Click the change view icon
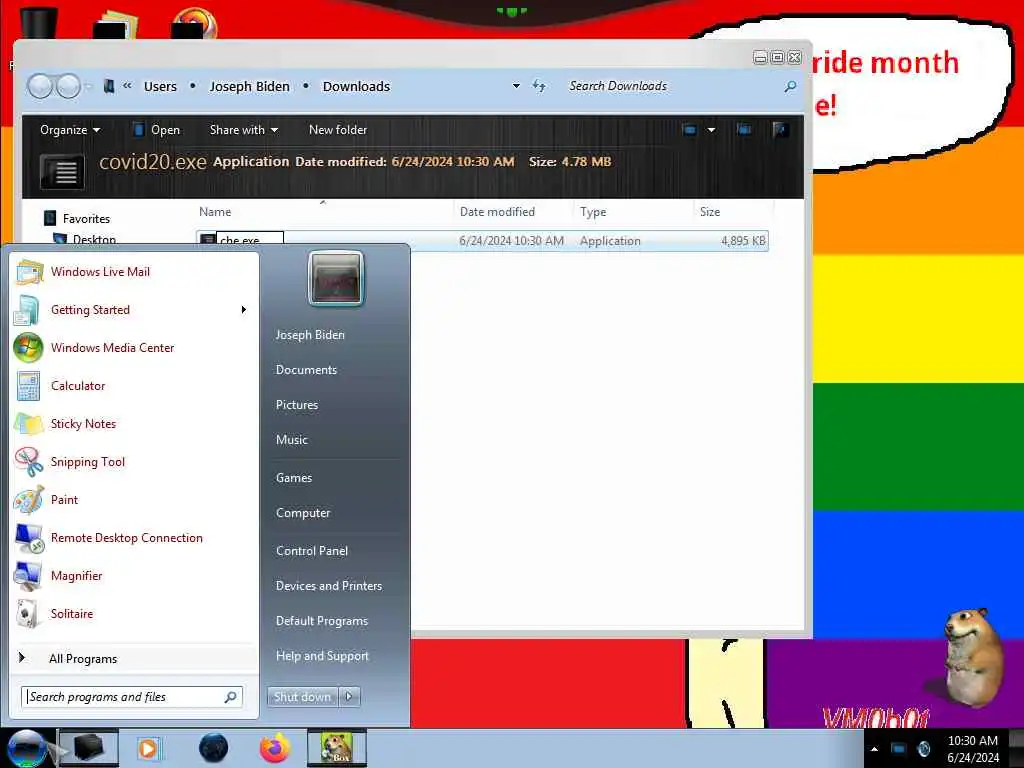 (690, 129)
